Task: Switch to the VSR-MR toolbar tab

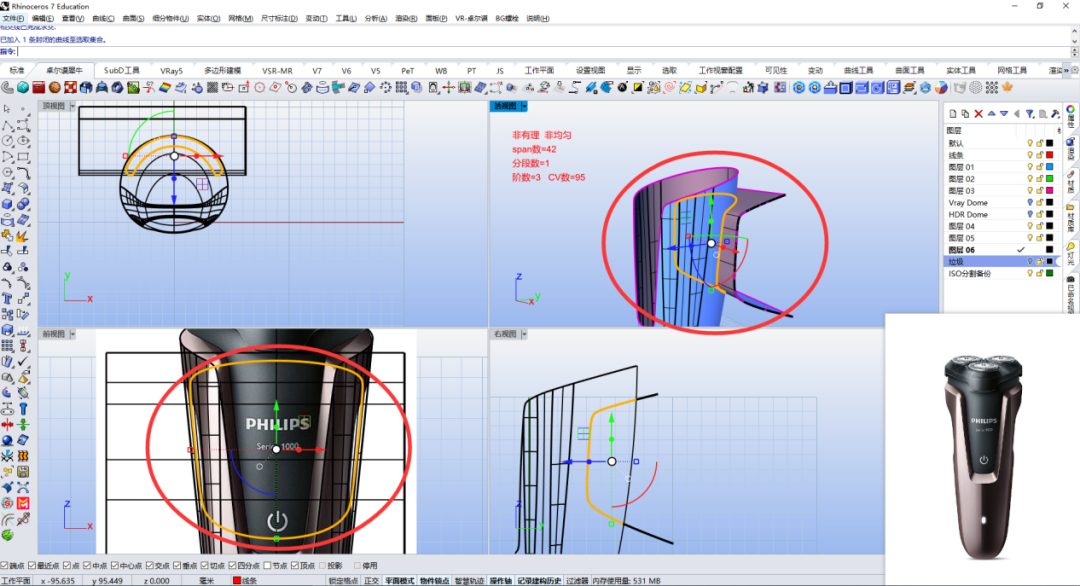Action: tap(277, 70)
